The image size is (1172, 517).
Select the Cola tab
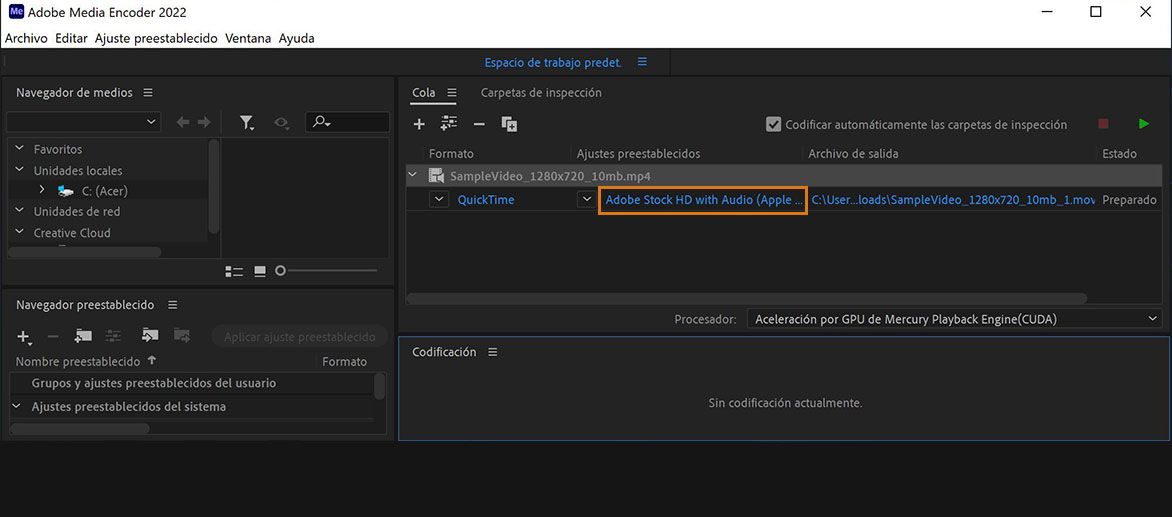pyautogui.click(x=424, y=93)
